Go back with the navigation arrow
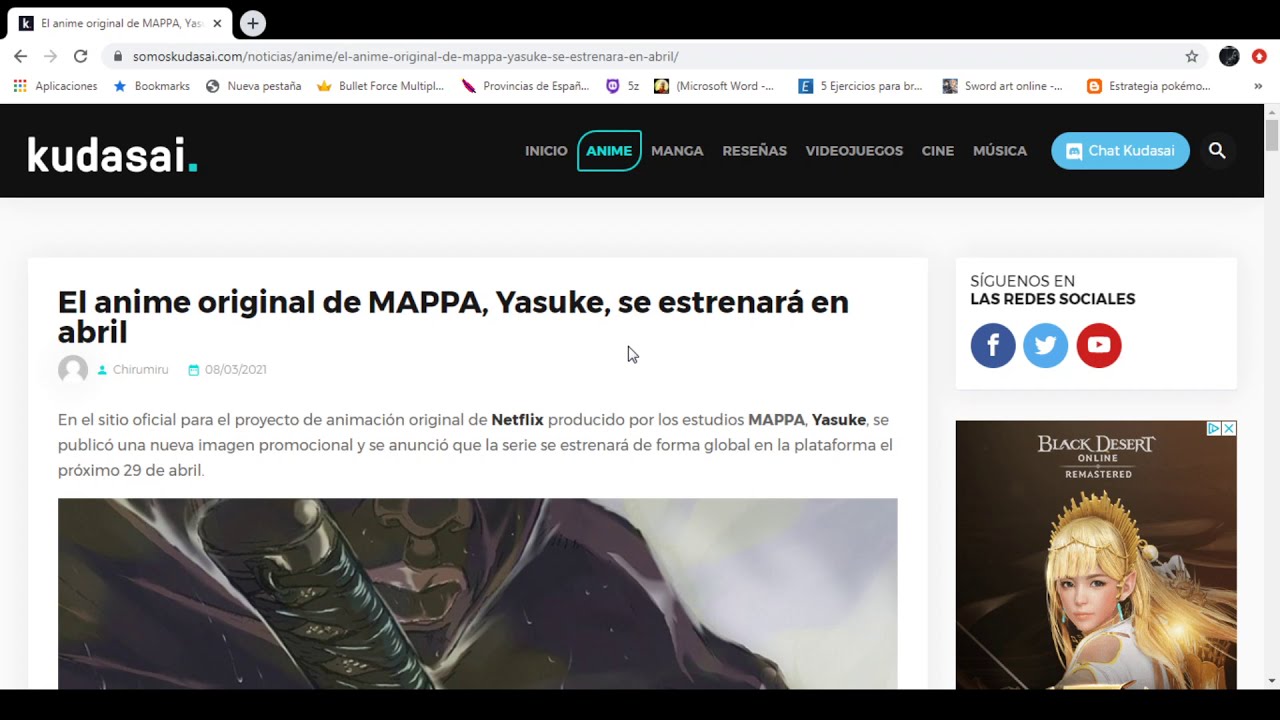The image size is (1280, 720). click(20, 56)
